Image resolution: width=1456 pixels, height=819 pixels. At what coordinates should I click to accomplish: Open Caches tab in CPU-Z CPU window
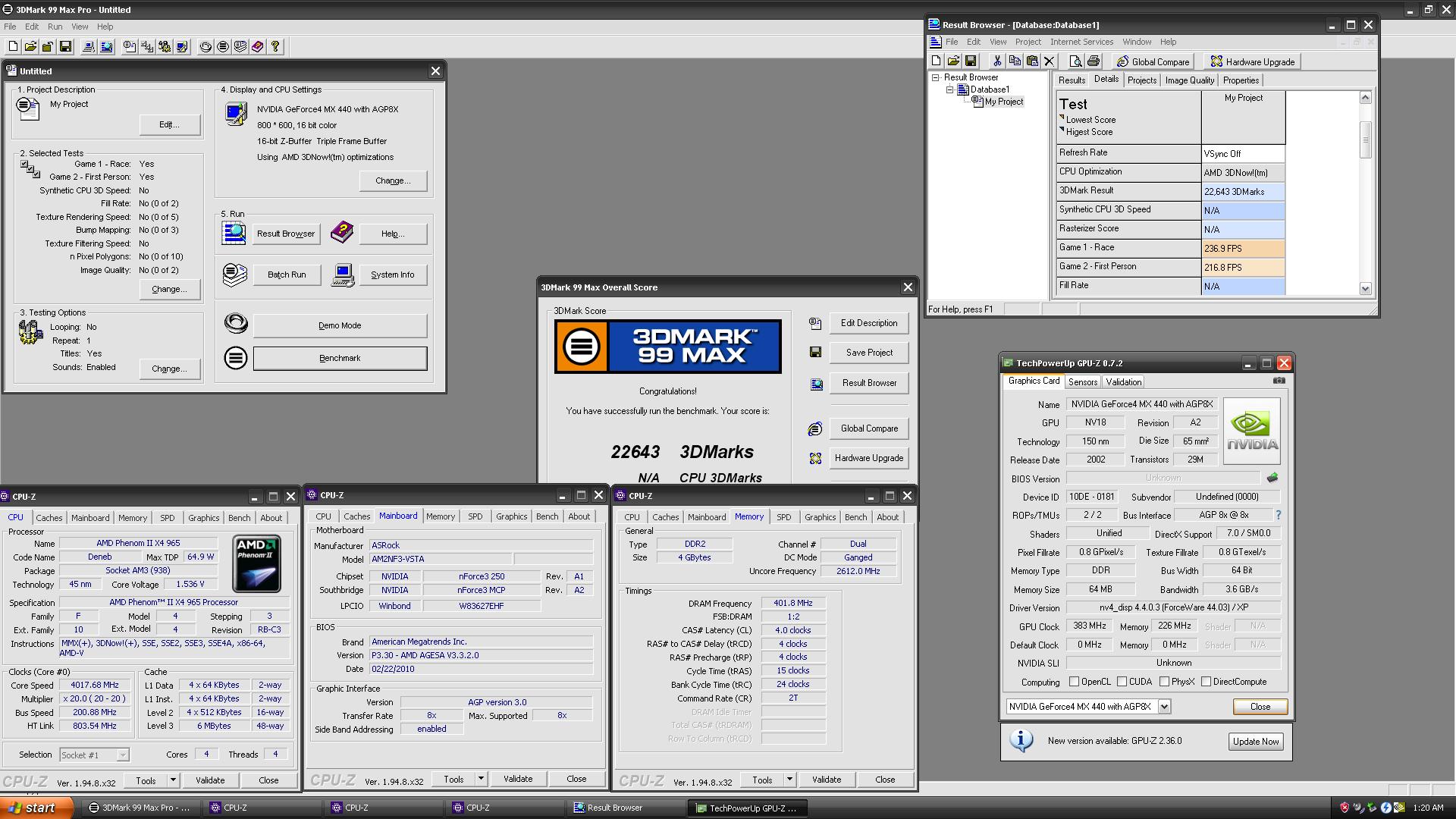click(x=49, y=518)
